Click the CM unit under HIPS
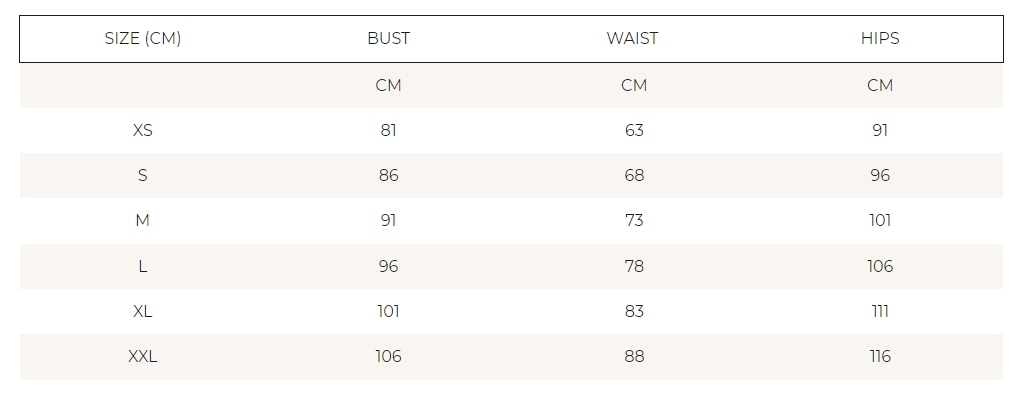Screen dimensions: 1023x413 [x=880, y=85]
